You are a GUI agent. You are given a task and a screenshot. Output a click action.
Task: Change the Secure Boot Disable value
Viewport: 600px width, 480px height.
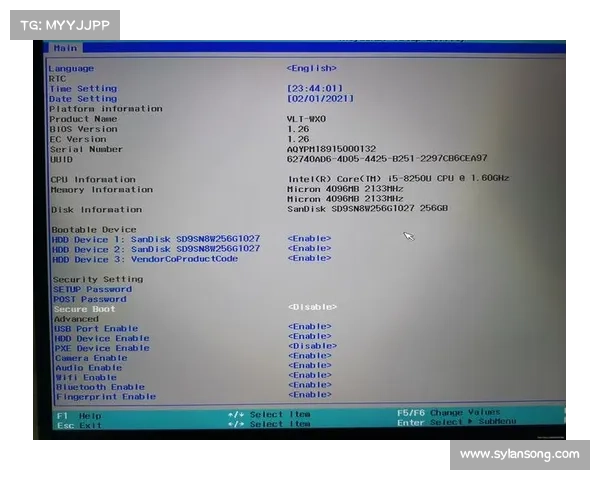[x=312, y=307]
